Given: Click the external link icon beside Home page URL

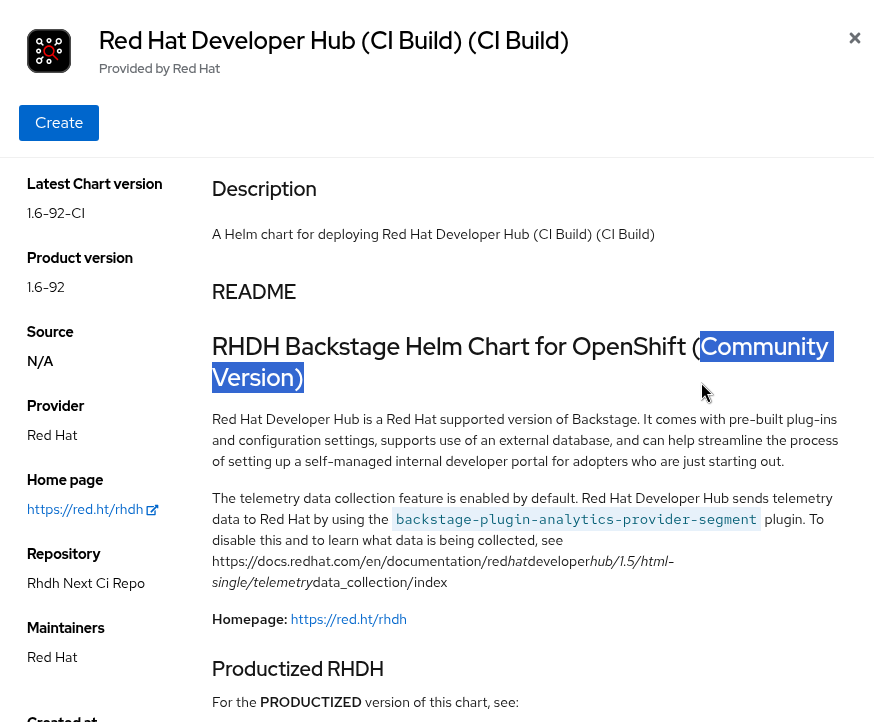Looking at the screenshot, I should click(153, 510).
